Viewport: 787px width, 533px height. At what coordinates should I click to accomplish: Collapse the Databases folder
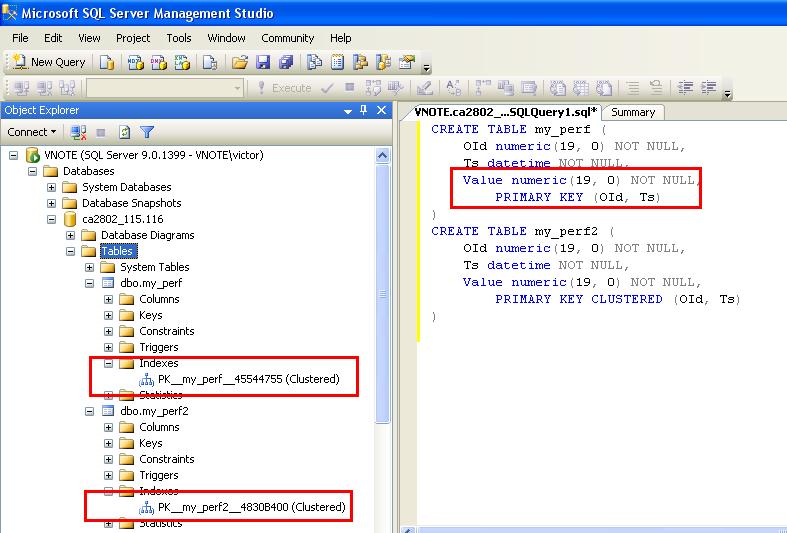pos(33,171)
